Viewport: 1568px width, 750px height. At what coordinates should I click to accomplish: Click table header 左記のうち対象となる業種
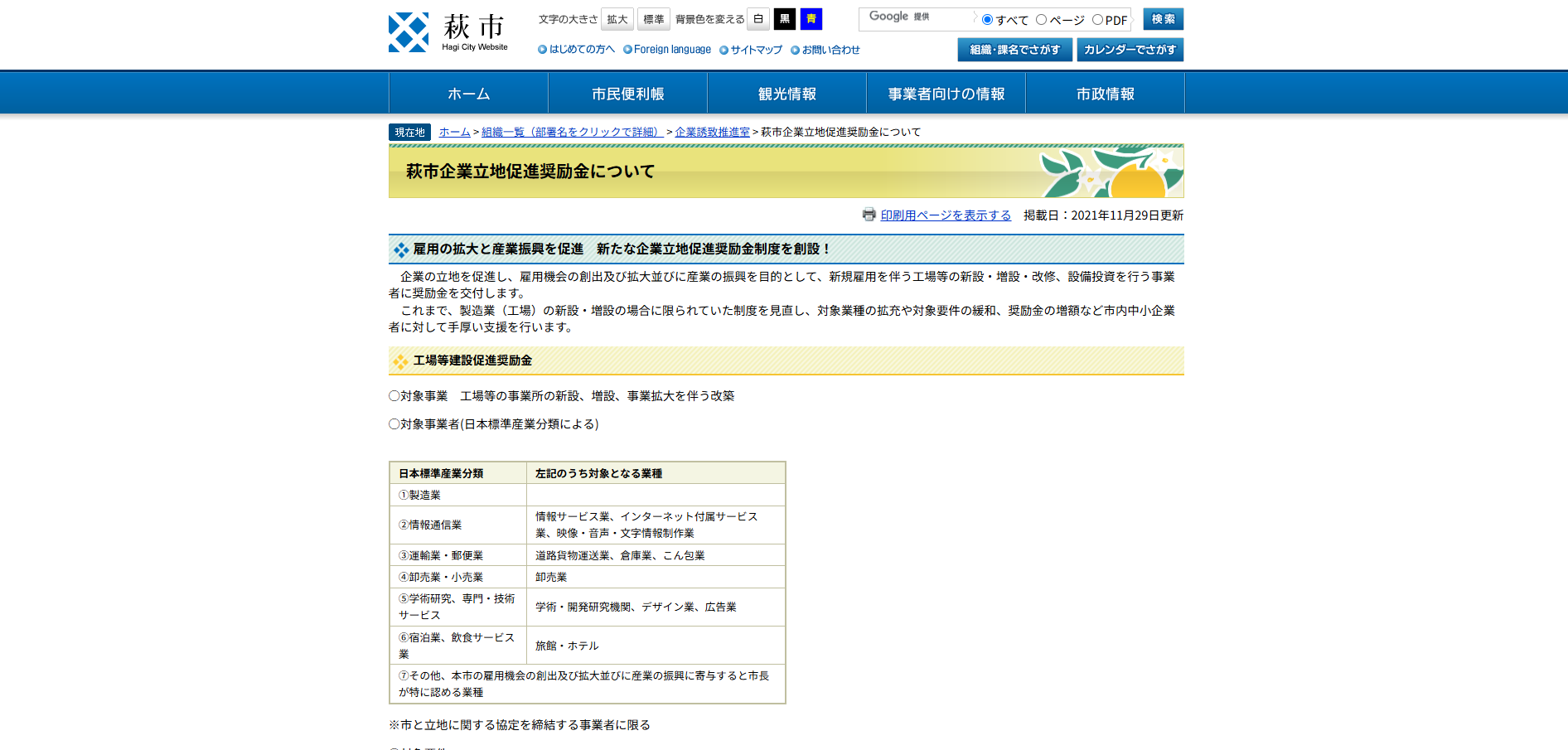656,473
